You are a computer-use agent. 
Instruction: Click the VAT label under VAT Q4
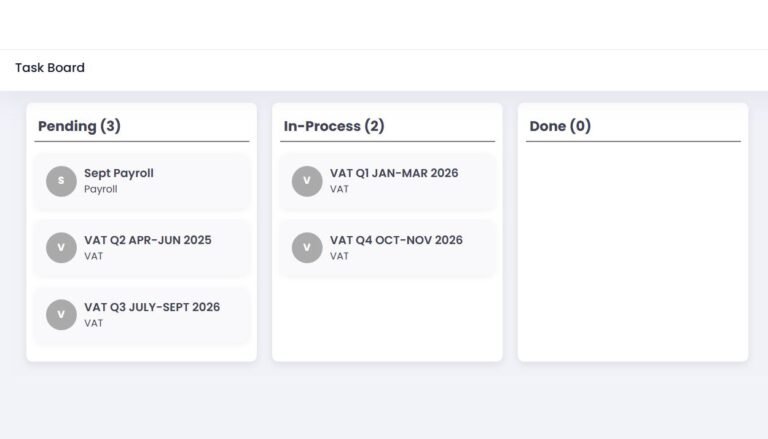pyautogui.click(x=340, y=256)
